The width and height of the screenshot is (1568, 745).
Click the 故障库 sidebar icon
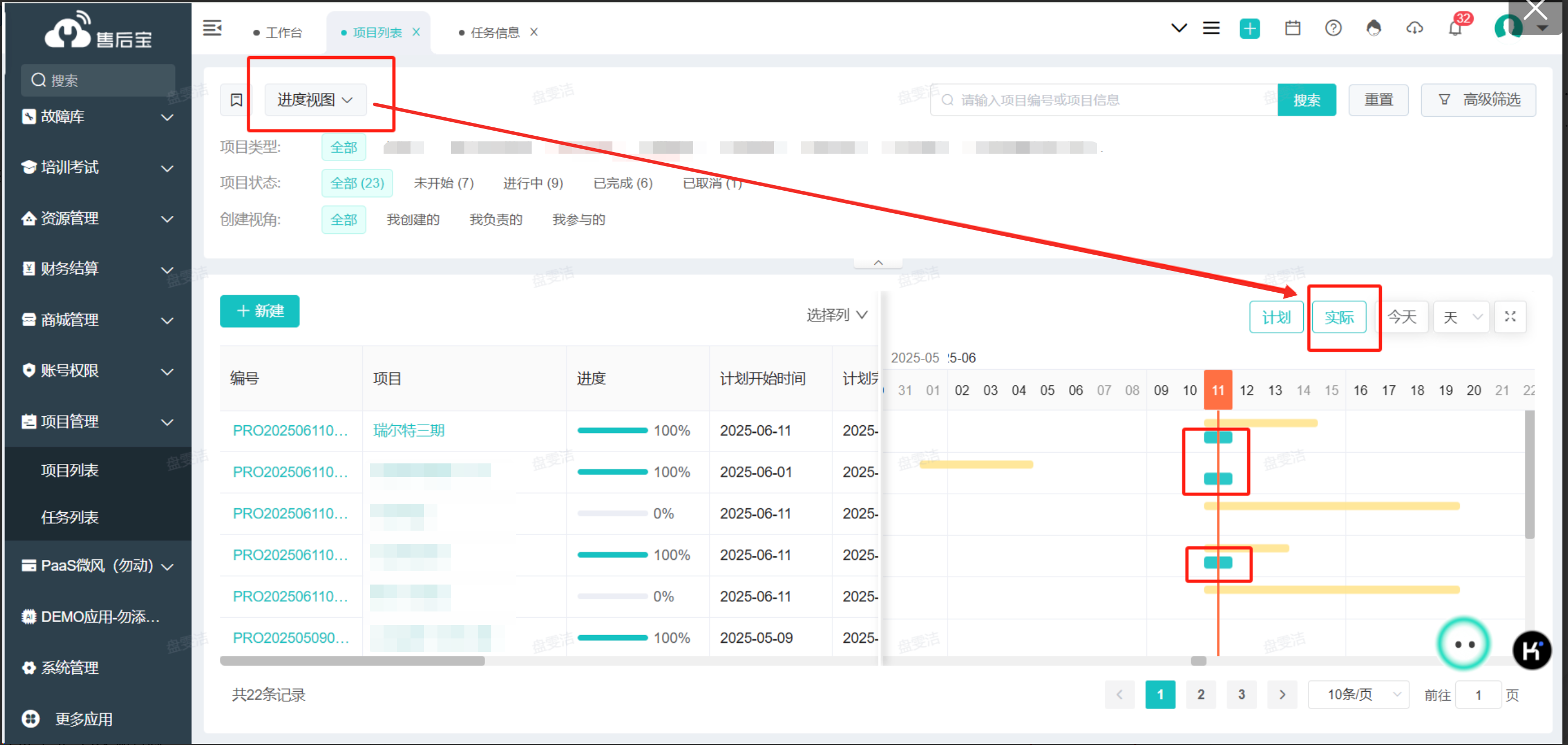click(29, 116)
